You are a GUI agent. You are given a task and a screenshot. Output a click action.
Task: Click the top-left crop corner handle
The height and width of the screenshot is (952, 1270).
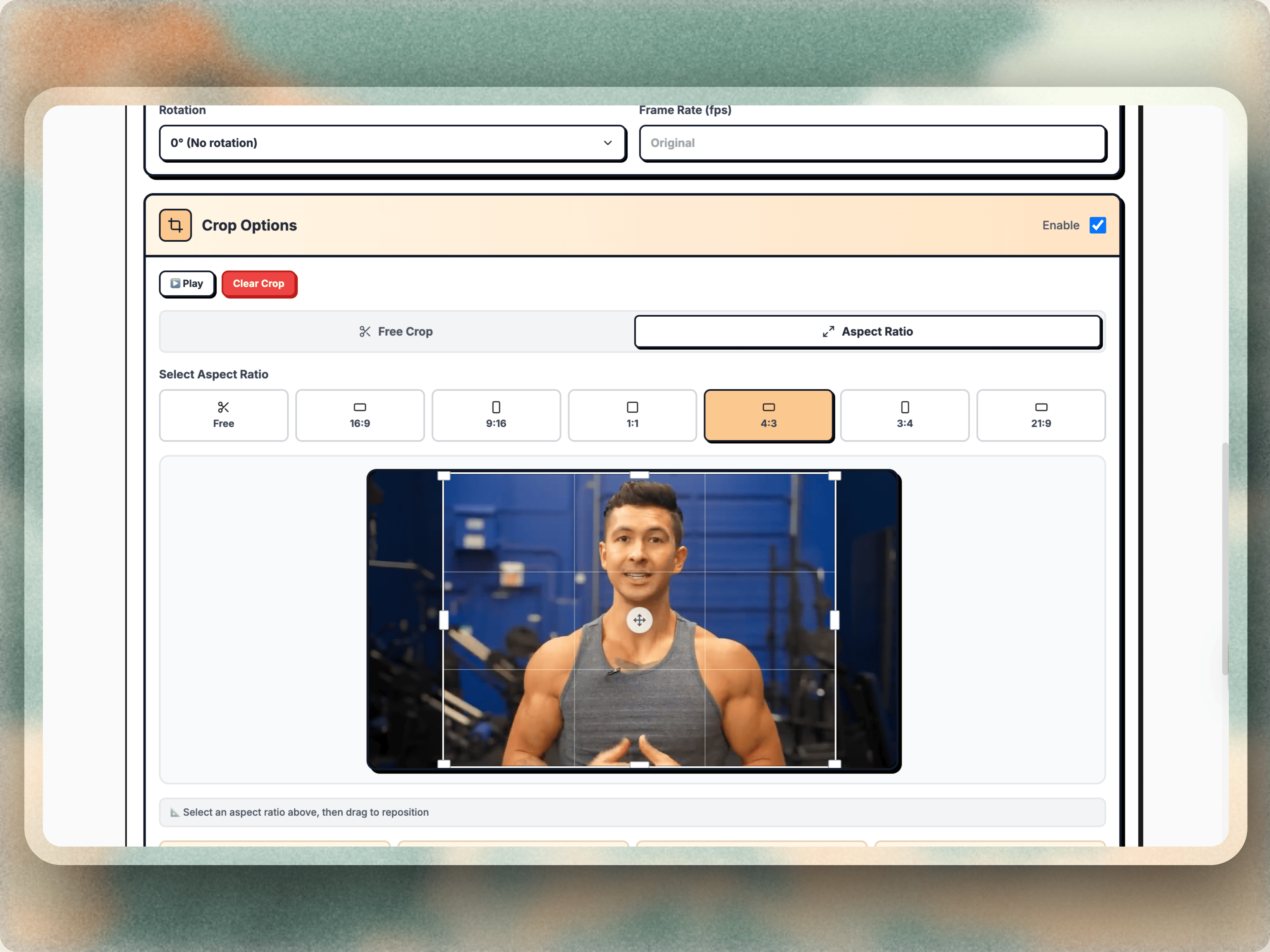[444, 475]
